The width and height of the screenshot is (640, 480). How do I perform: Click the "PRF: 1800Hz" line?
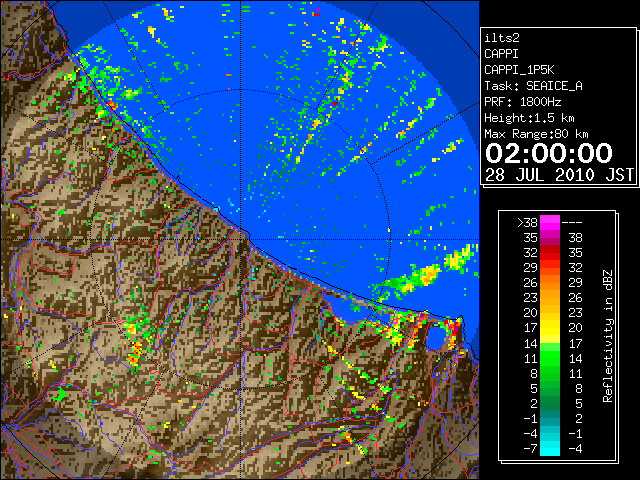pyautogui.click(x=522, y=102)
